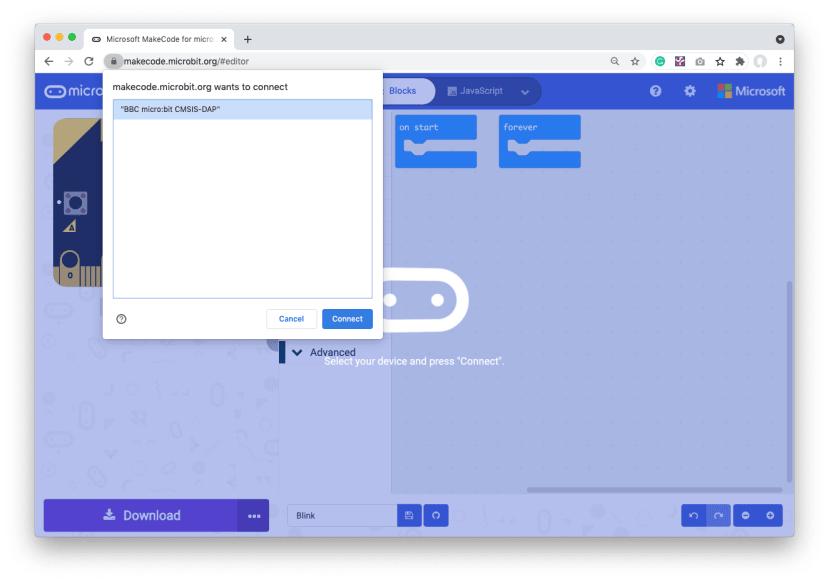Save the project with the disk icon
The image size is (829, 583).
click(409, 515)
